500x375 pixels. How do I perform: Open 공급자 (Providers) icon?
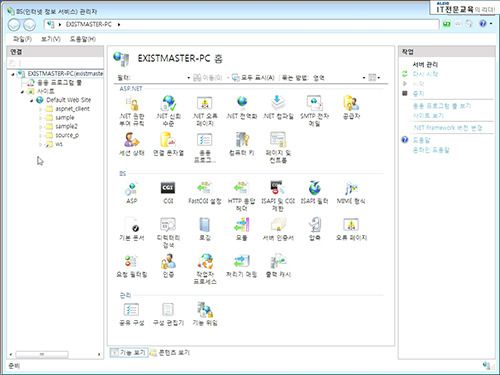point(351,107)
